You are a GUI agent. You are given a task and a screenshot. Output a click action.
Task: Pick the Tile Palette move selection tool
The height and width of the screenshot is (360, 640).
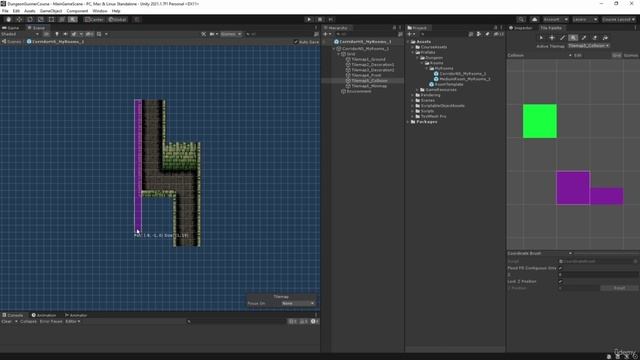click(552, 38)
